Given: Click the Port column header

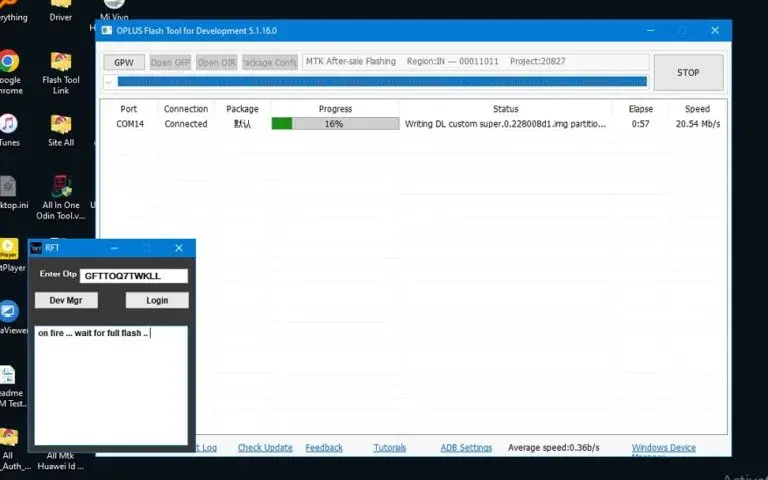Looking at the screenshot, I should [x=129, y=109].
